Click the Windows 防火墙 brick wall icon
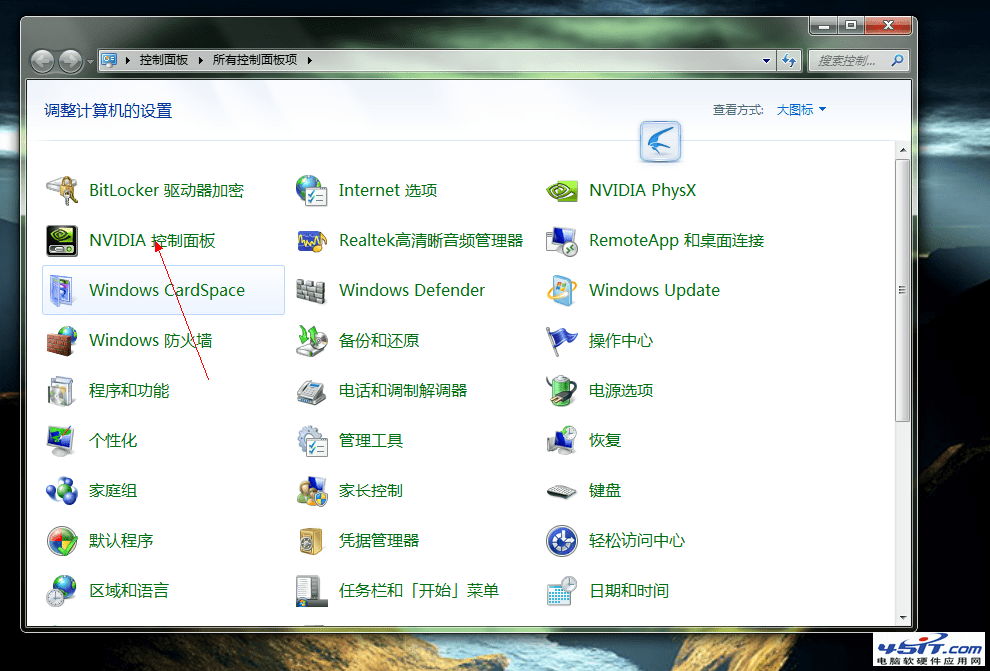 pos(61,340)
